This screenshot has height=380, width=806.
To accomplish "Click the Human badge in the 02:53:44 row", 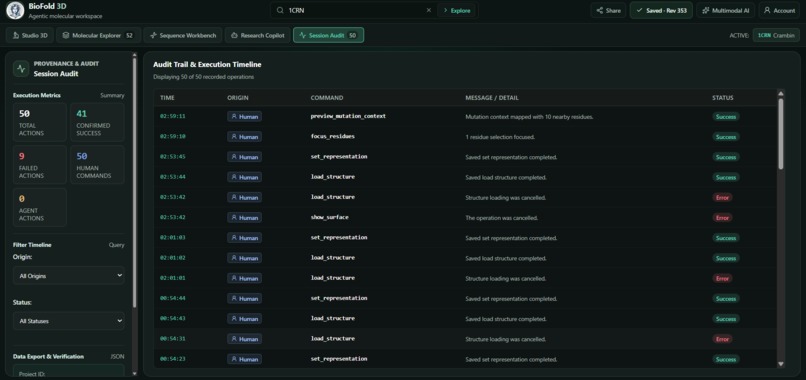I will coord(244,177).
